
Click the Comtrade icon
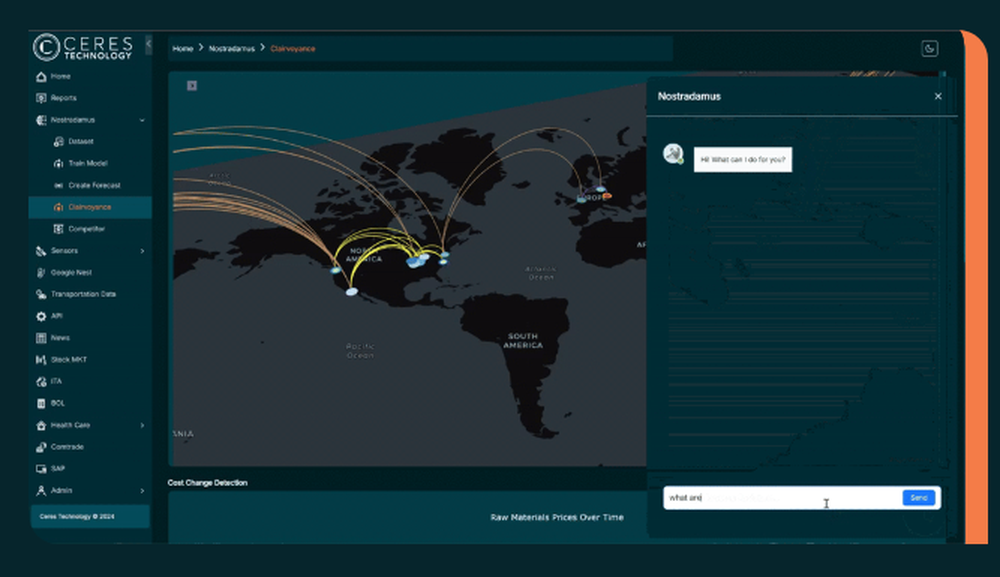(x=41, y=447)
